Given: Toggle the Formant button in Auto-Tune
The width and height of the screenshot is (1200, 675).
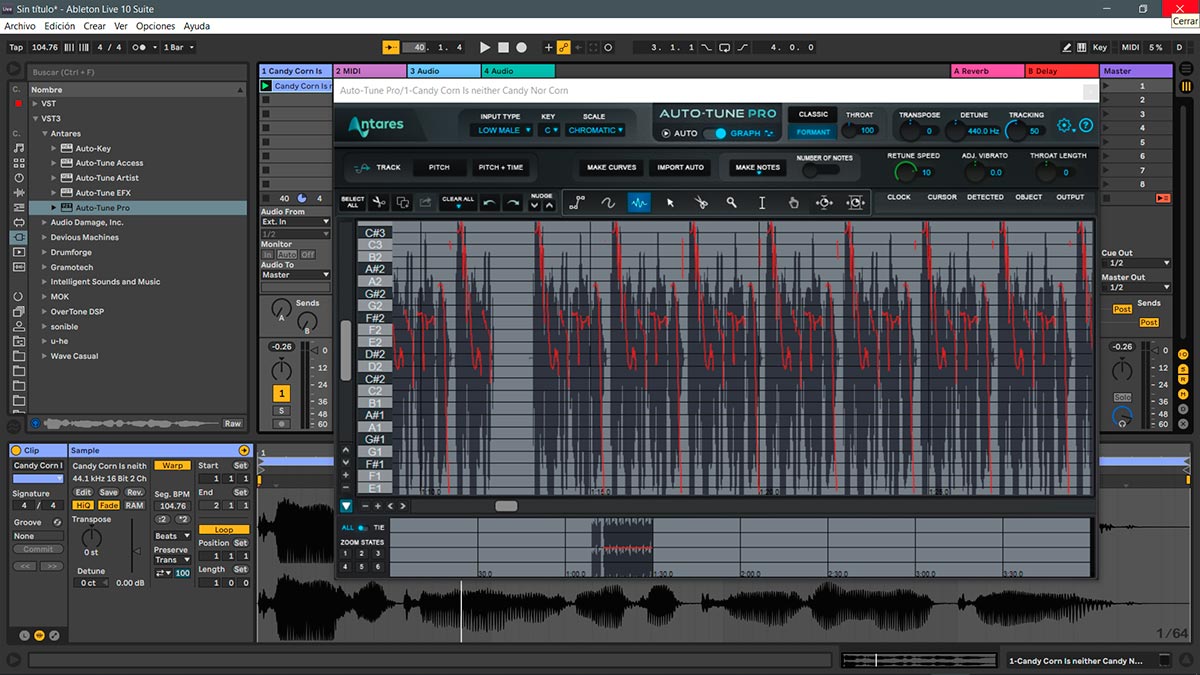Looking at the screenshot, I should (813, 132).
